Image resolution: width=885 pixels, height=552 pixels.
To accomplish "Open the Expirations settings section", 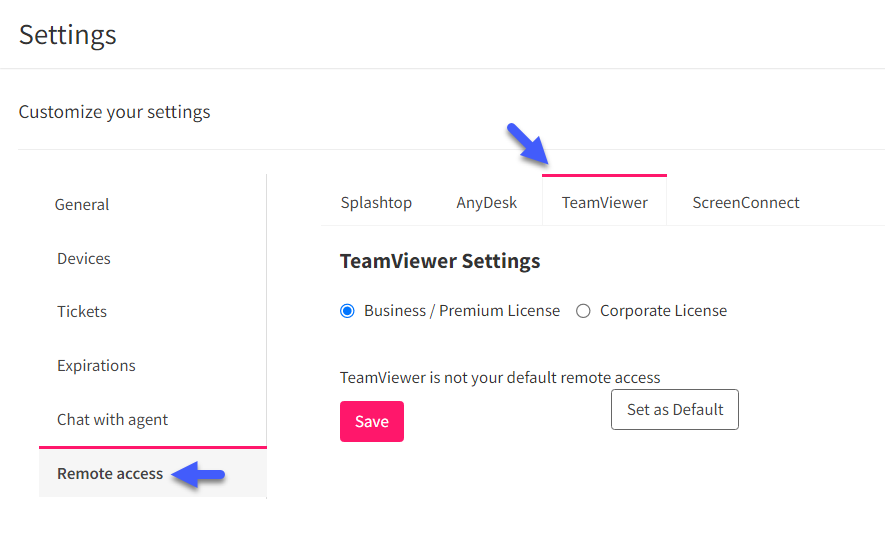I will 96,366.
